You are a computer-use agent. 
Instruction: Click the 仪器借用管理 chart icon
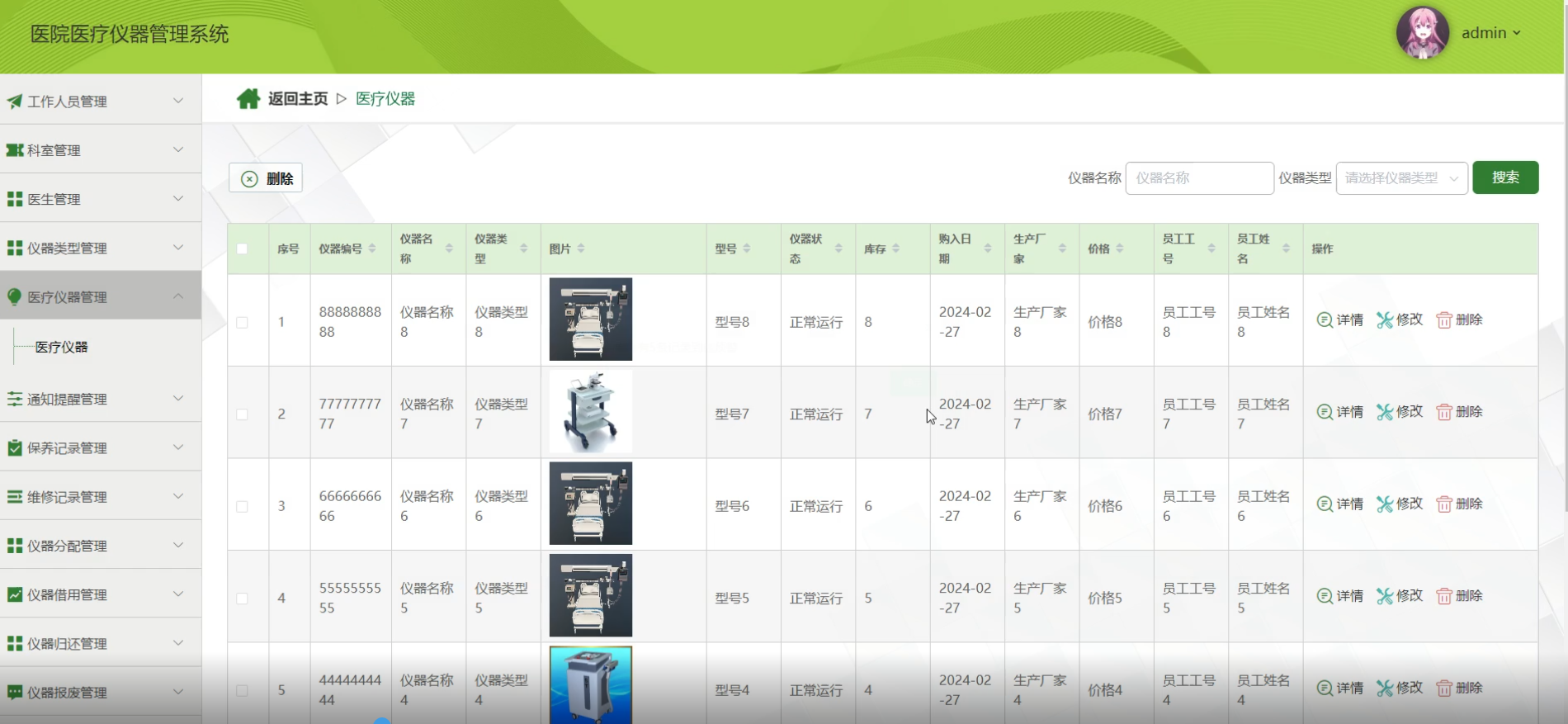click(15, 594)
